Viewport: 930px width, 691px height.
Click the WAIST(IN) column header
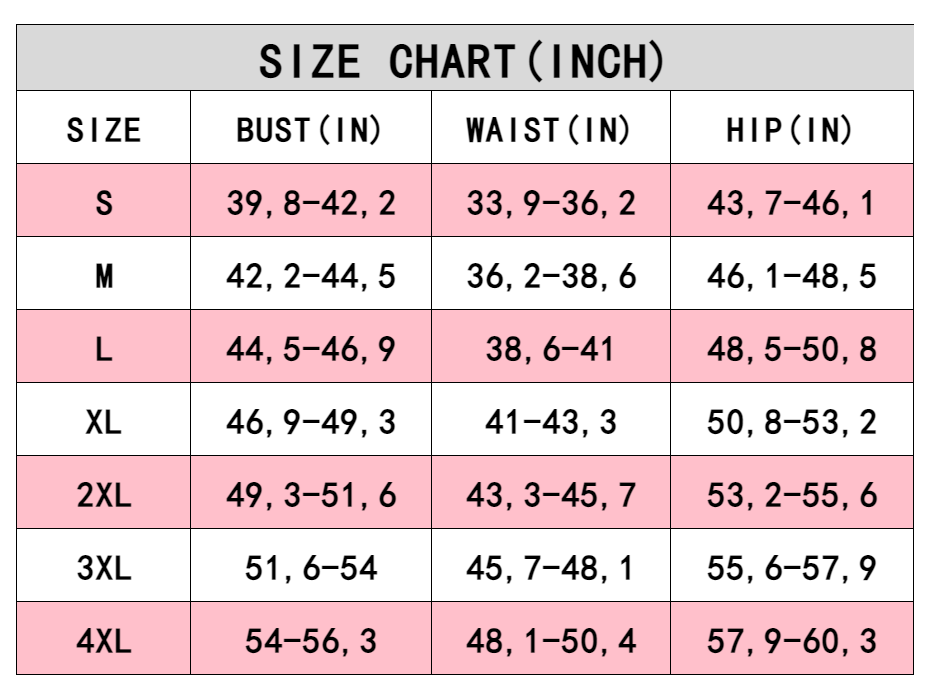549,130
